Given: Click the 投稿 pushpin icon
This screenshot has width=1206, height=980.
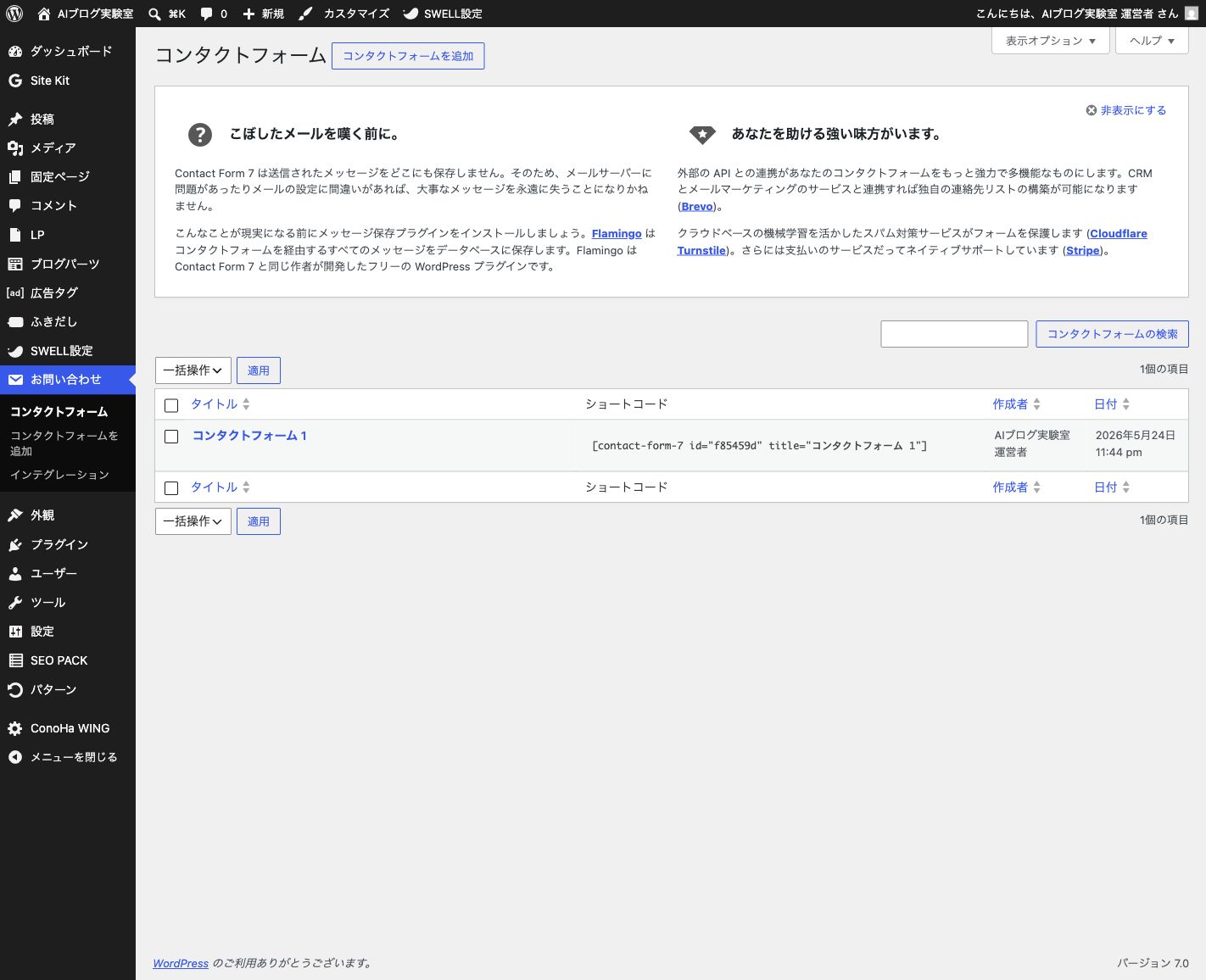Looking at the screenshot, I should click(15, 120).
